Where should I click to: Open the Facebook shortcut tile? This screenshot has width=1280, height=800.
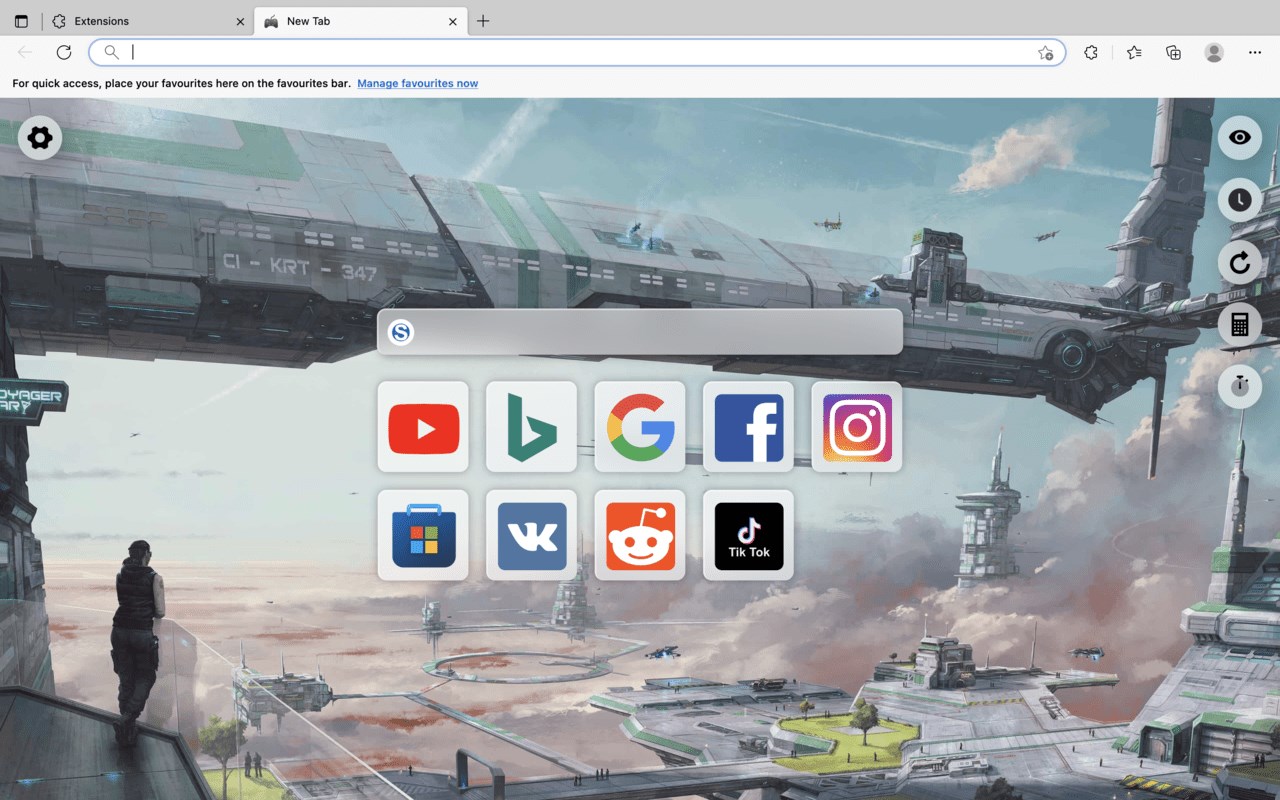tap(748, 427)
